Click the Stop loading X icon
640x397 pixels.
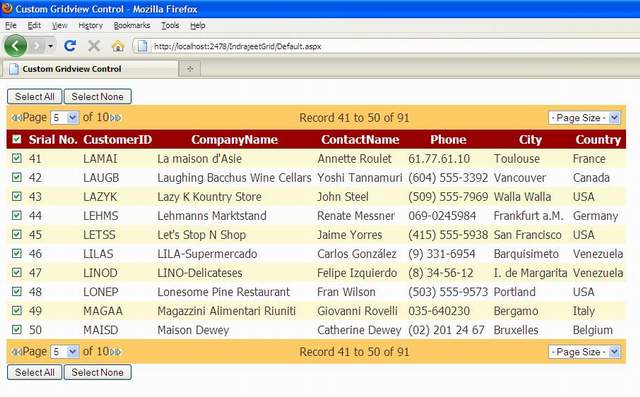click(x=94, y=46)
